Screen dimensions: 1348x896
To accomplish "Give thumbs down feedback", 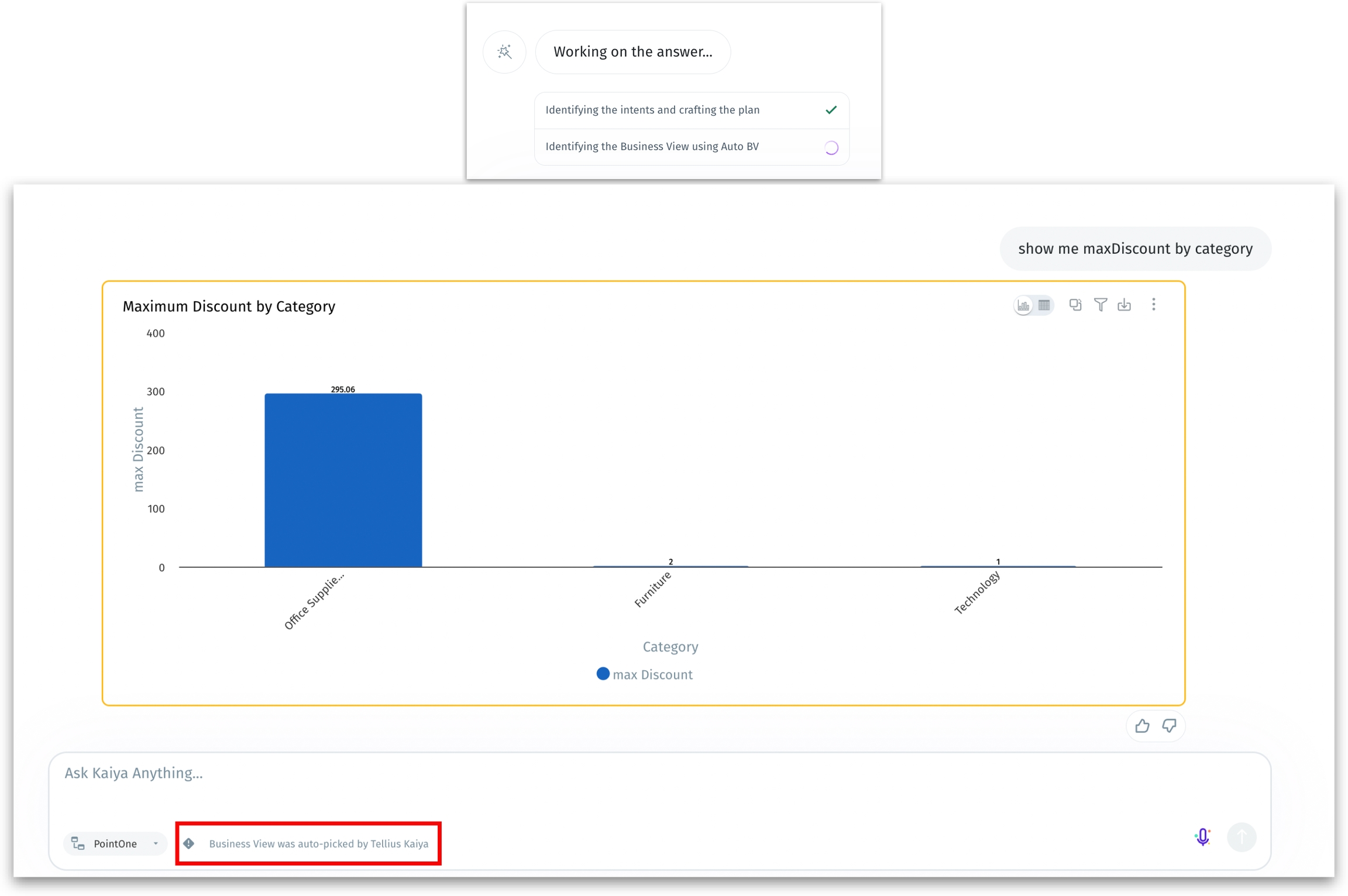I will (1169, 726).
